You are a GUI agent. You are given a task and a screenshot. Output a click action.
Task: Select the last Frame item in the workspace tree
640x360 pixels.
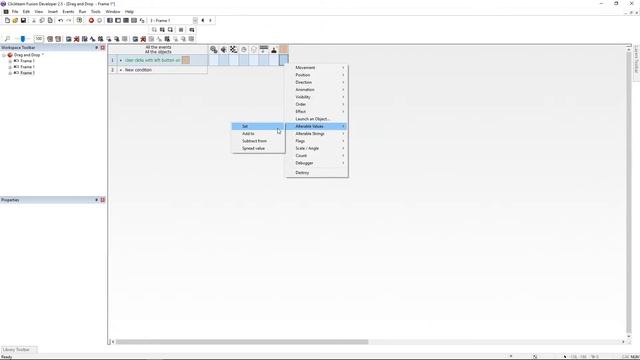(27, 73)
